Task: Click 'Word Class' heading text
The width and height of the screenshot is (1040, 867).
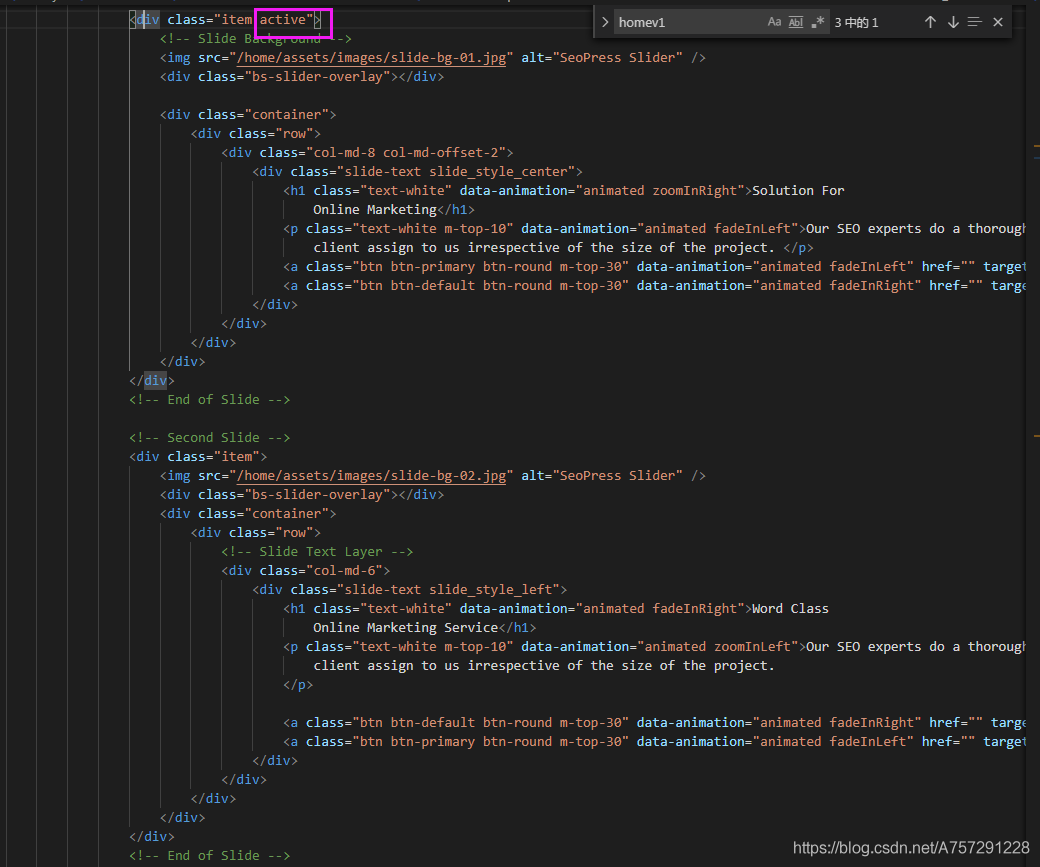Action: tap(790, 608)
